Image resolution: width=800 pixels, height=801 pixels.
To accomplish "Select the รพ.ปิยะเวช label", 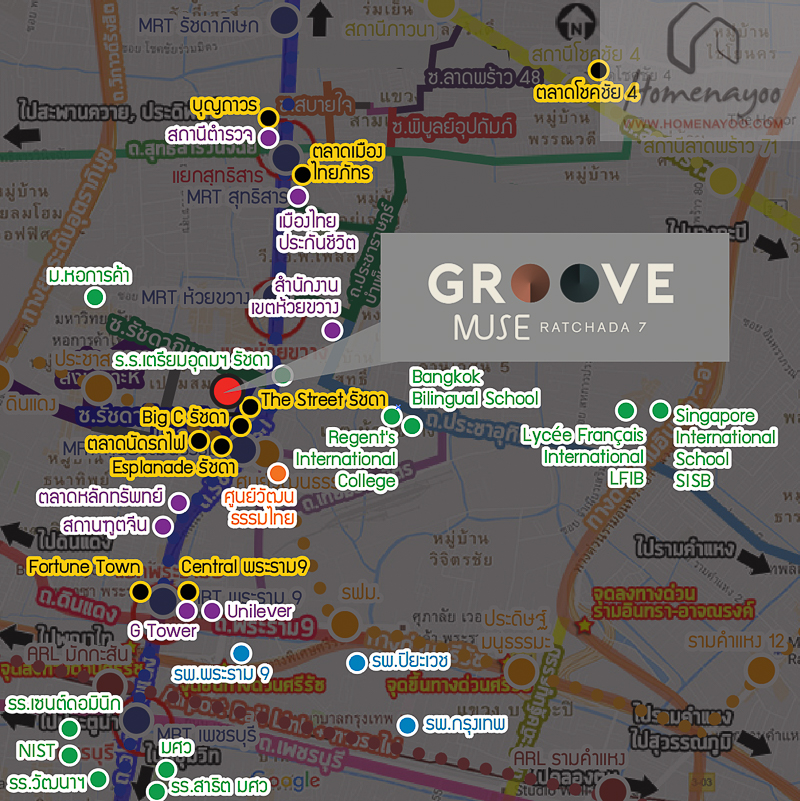I will click(x=410, y=661).
